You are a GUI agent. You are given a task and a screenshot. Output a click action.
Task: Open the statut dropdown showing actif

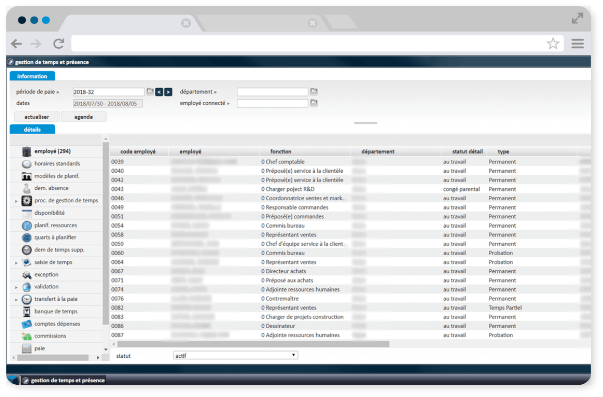(x=235, y=355)
